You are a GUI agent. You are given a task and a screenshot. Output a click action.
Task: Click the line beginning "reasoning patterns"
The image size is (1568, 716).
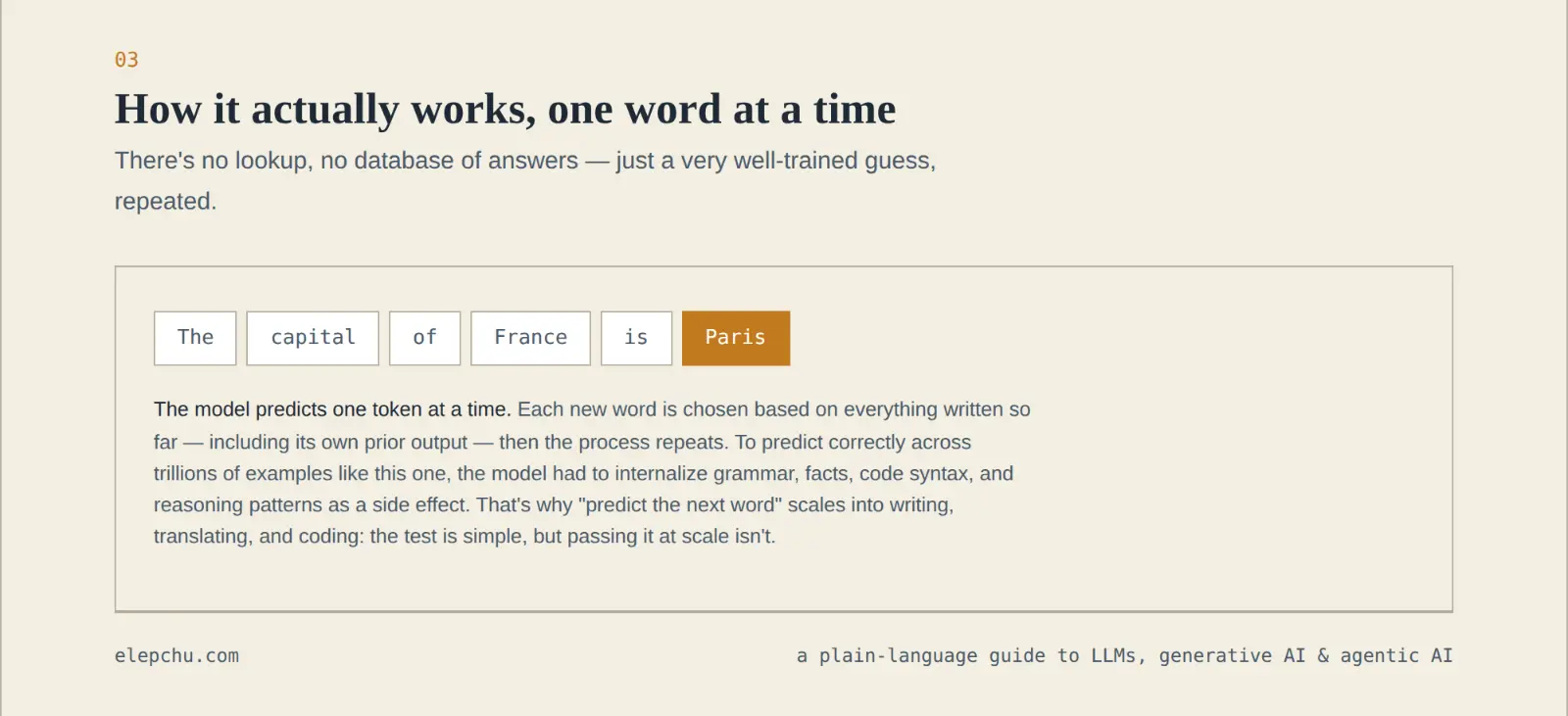[554, 505]
